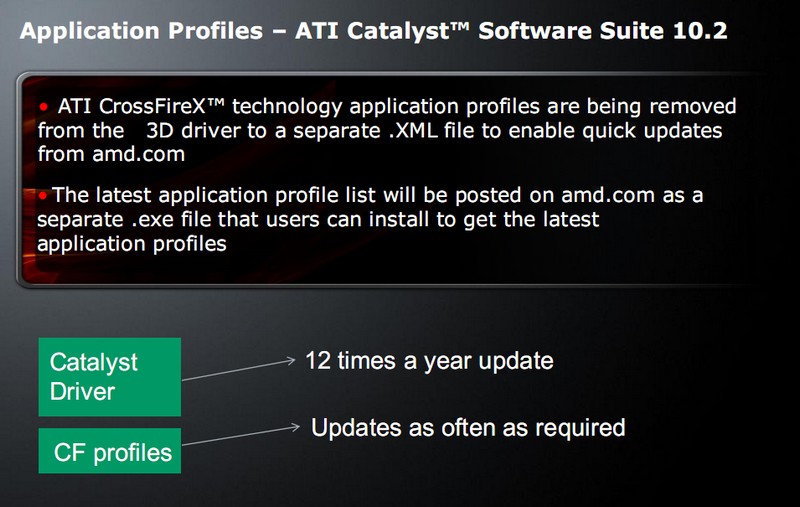Click amd.com in the first bullet
Screen dimensions: 800x507
pyautogui.click(x=139, y=154)
